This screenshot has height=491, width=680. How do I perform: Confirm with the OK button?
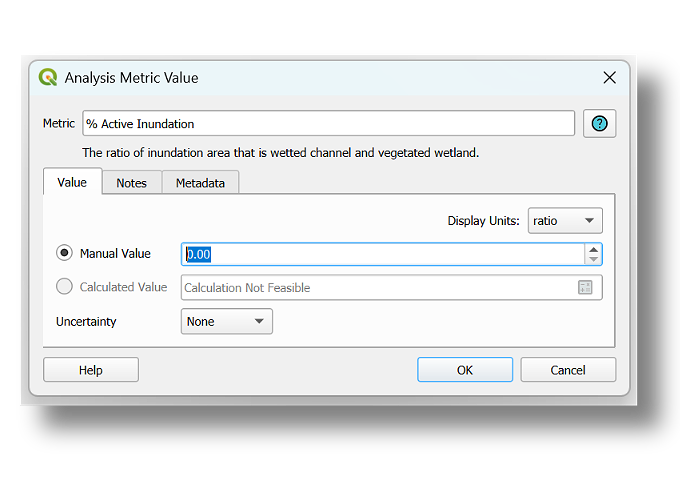coord(465,370)
